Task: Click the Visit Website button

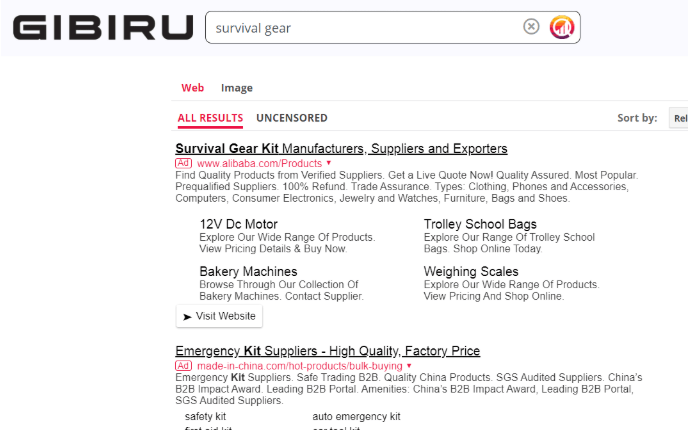Action: (x=219, y=316)
